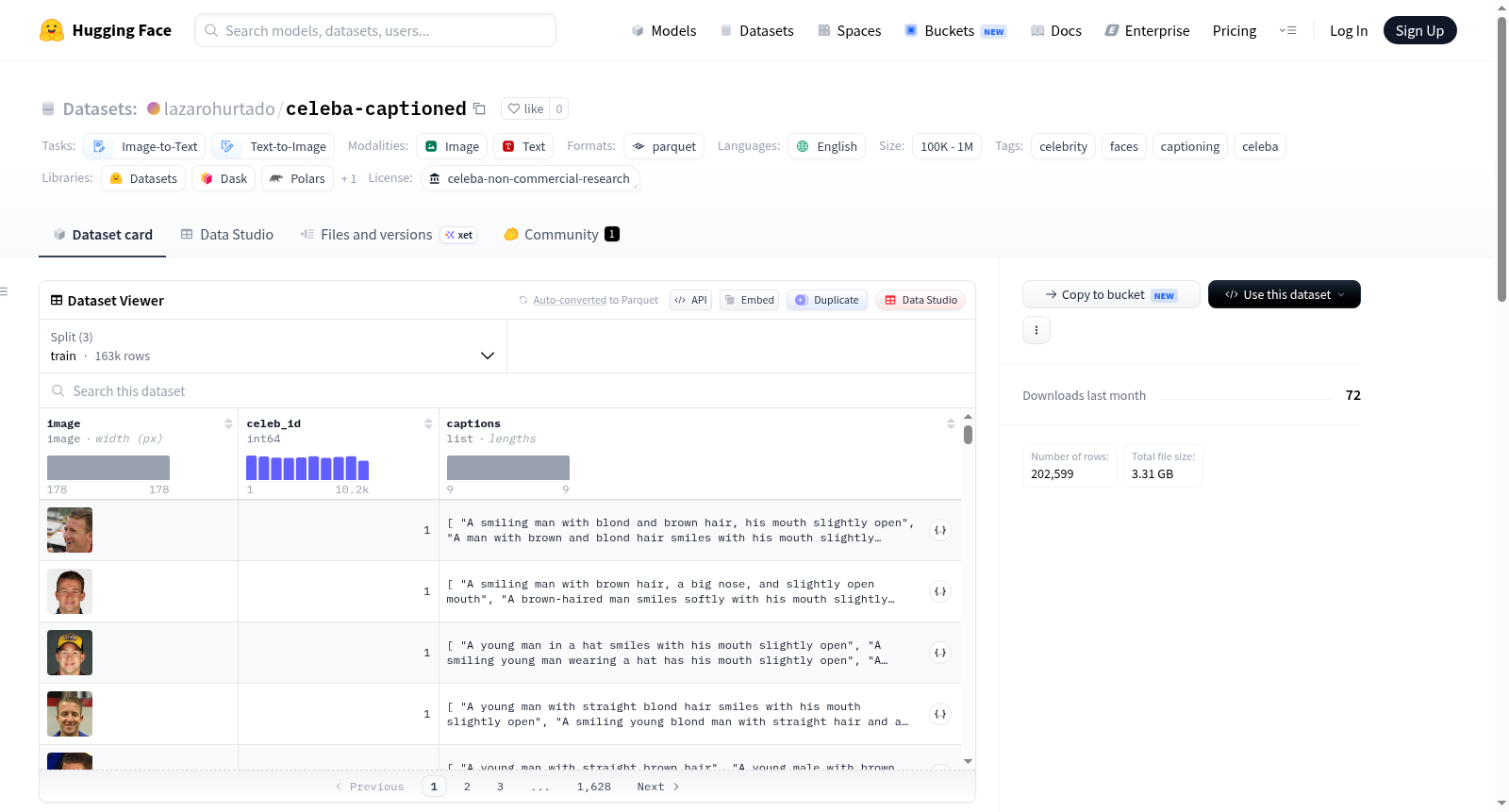Open Files and versions tab
This screenshot has height=812, width=1509.
point(389,235)
